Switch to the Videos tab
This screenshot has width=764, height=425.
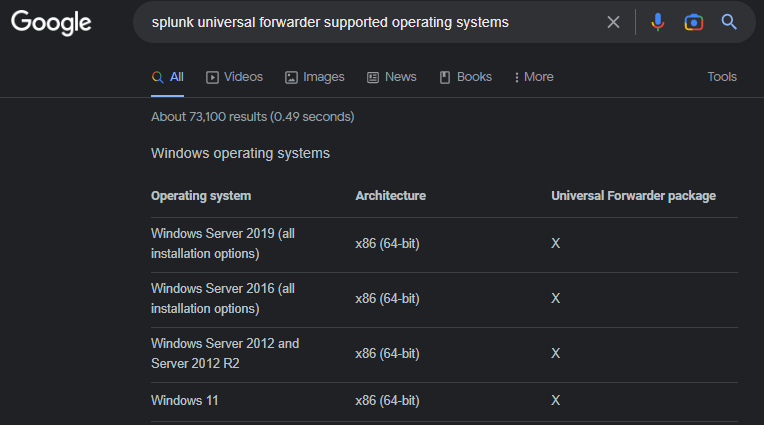[234, 77]
